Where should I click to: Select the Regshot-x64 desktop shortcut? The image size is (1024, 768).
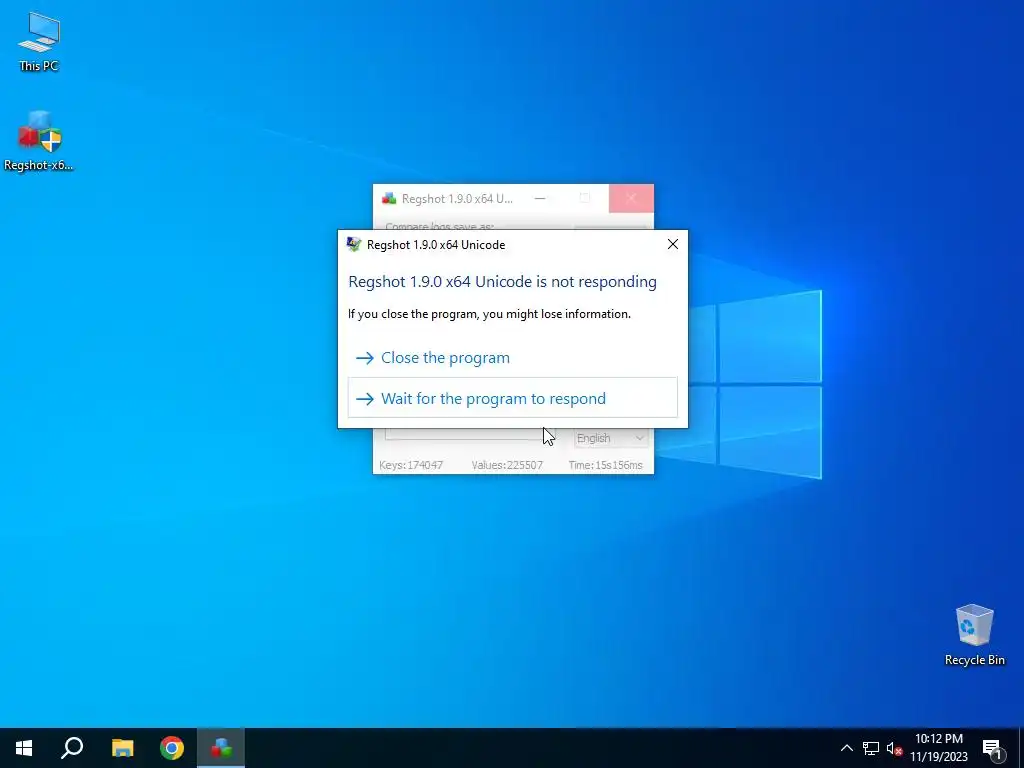click(39, 141)
